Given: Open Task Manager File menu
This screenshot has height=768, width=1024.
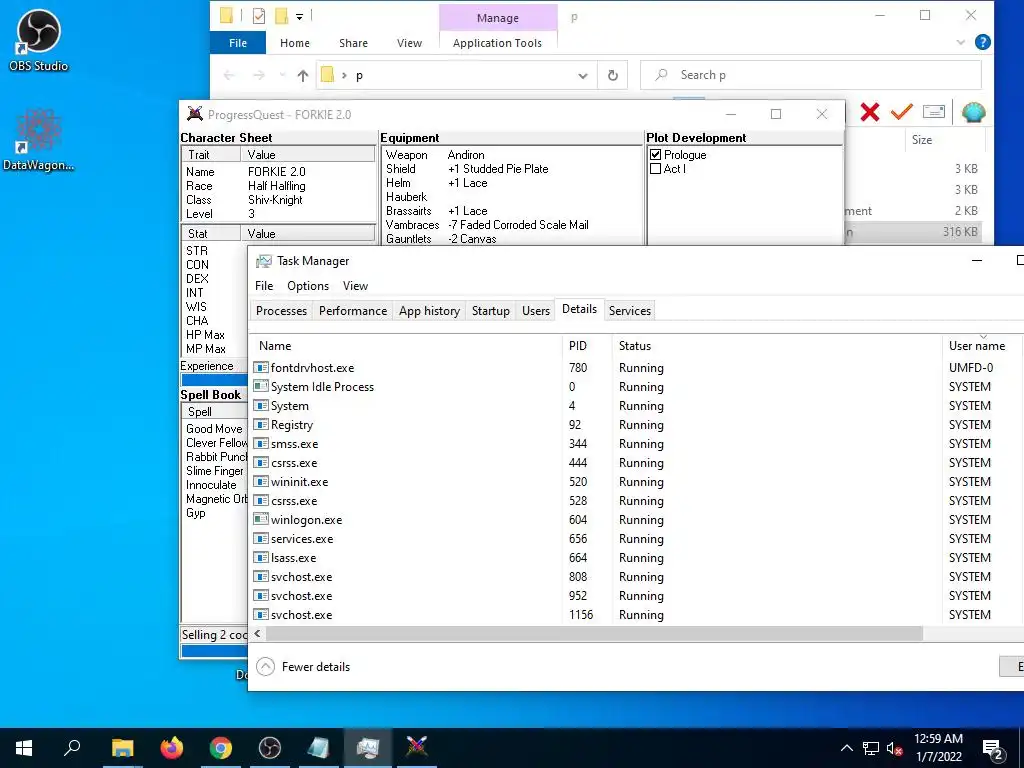Looking at the screenshot, I should pos(264,286).
